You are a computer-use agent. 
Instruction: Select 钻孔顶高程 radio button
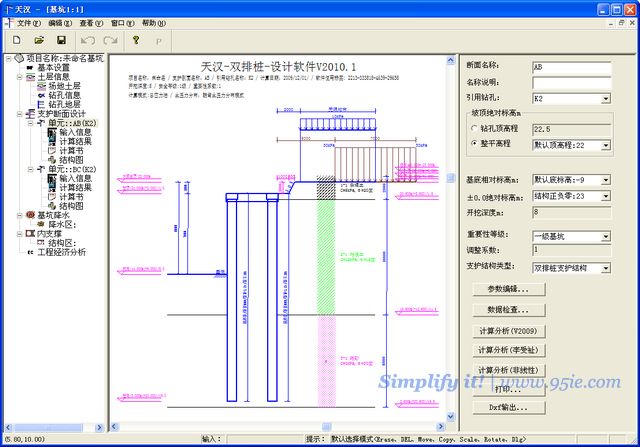pos(474,129)
